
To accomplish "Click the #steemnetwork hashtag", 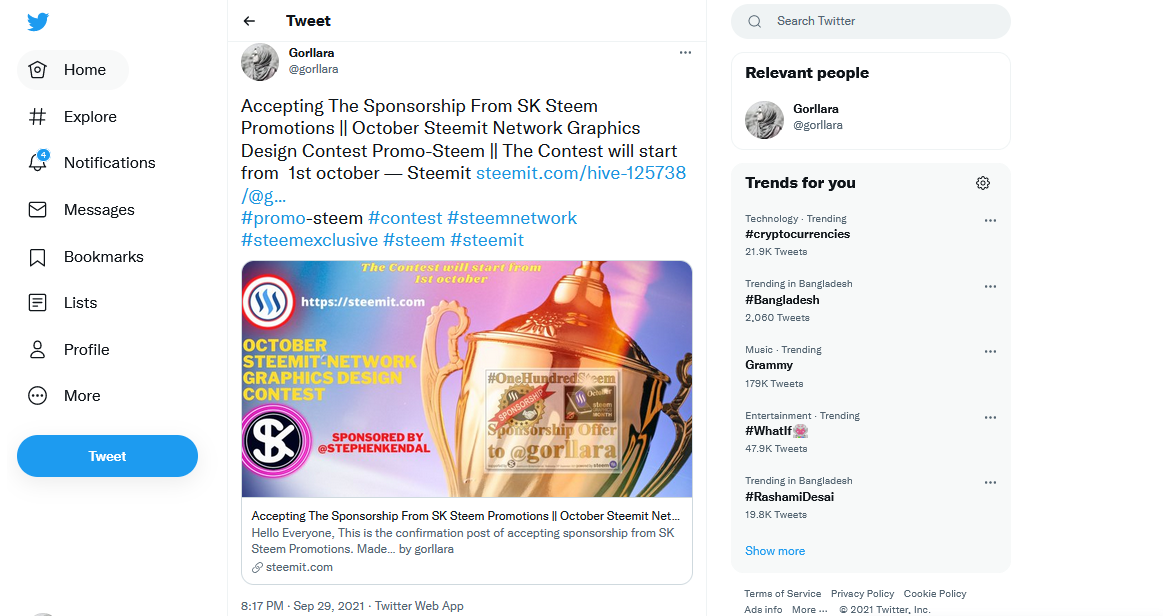I will [x=512, y=218].
